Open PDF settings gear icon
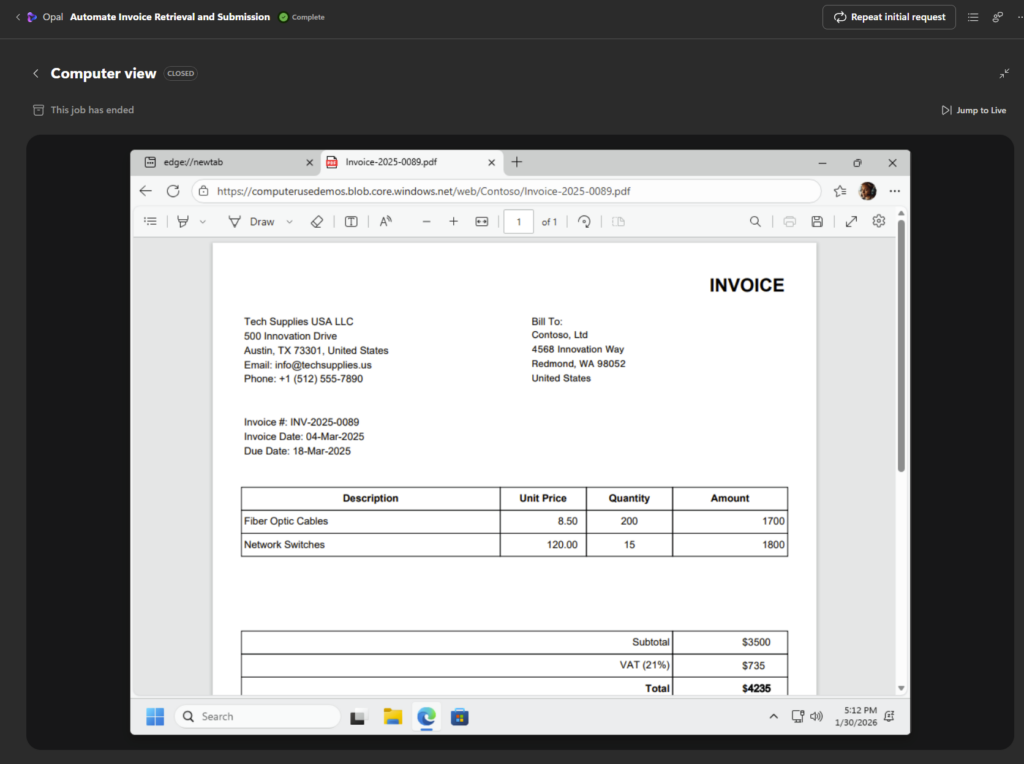1024x764 pixels. tap(879, 221)
